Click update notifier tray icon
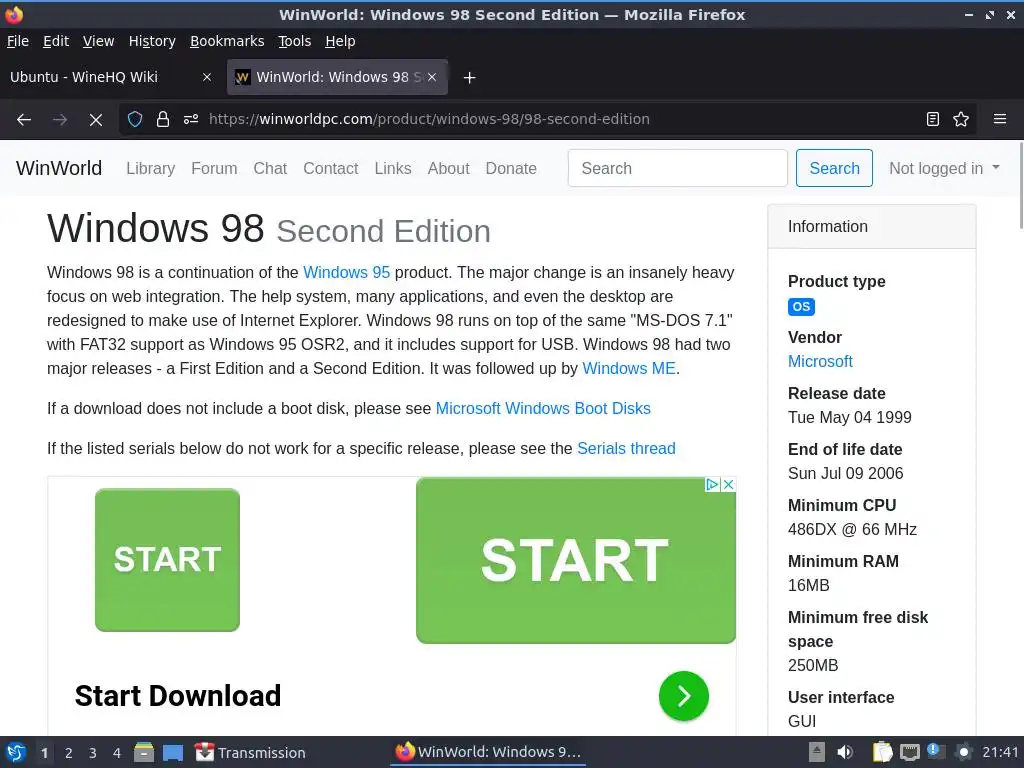 (935, 752)
